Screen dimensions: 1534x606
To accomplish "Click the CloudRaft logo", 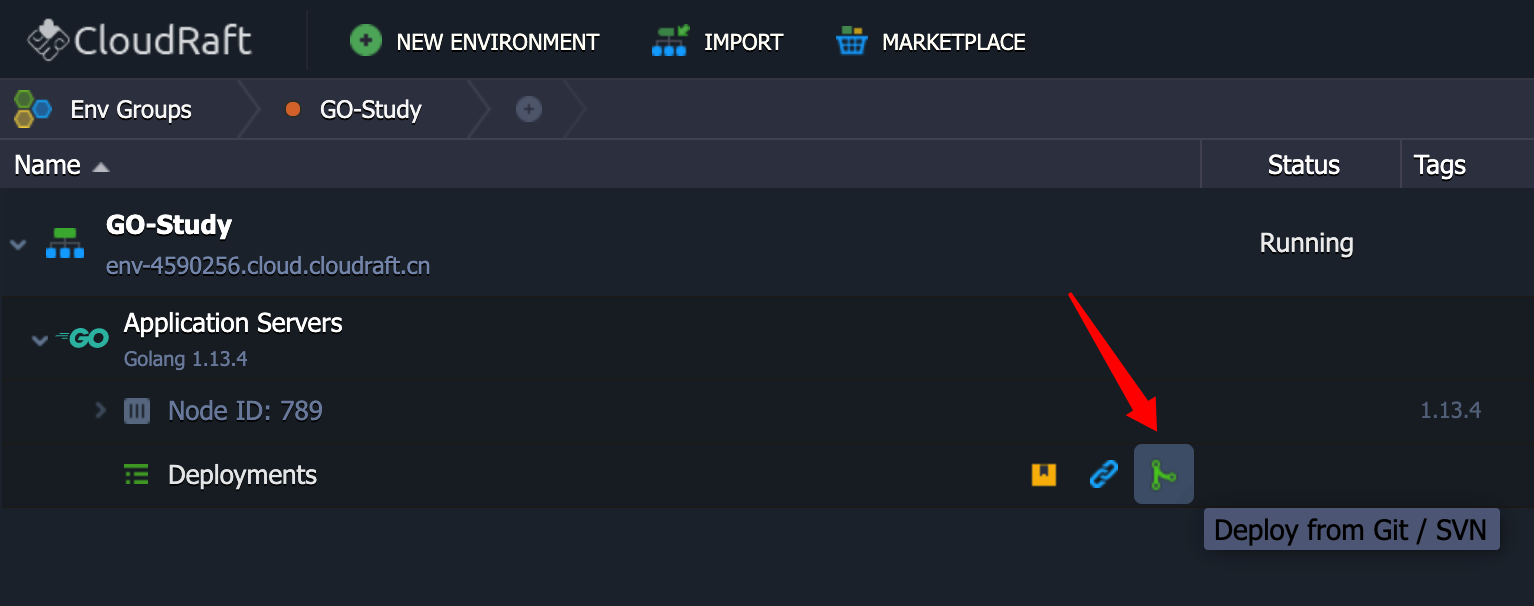I will (139, 41).
